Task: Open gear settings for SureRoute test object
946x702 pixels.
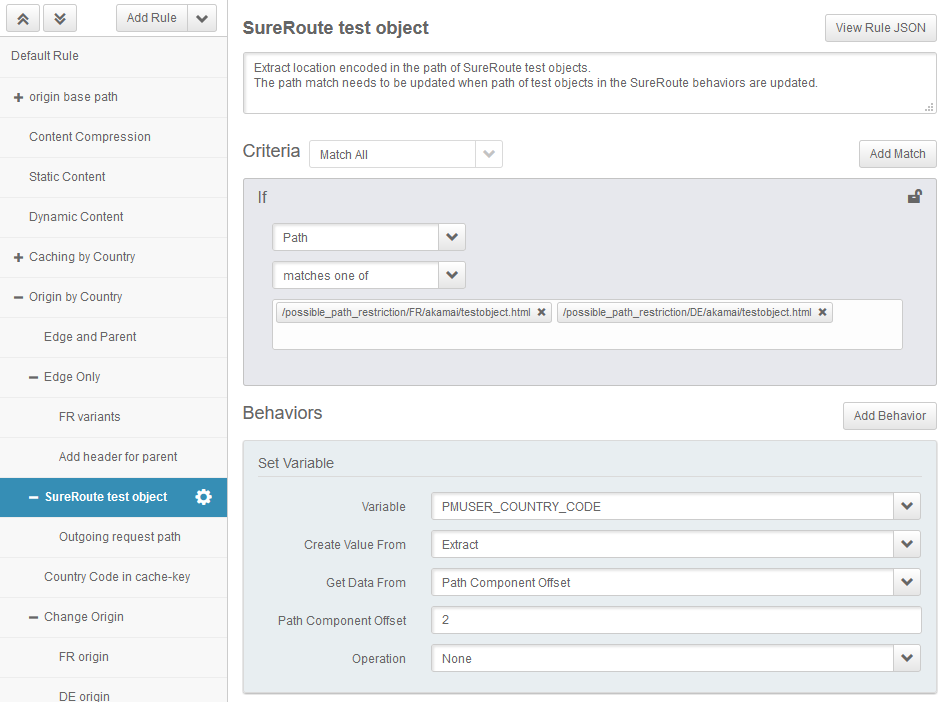Action: click(x=203, y=497)
